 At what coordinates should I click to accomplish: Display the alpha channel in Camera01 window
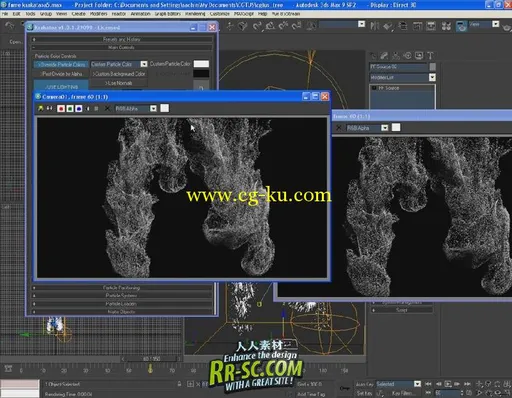pyautogui.click(x=88, y=109)
